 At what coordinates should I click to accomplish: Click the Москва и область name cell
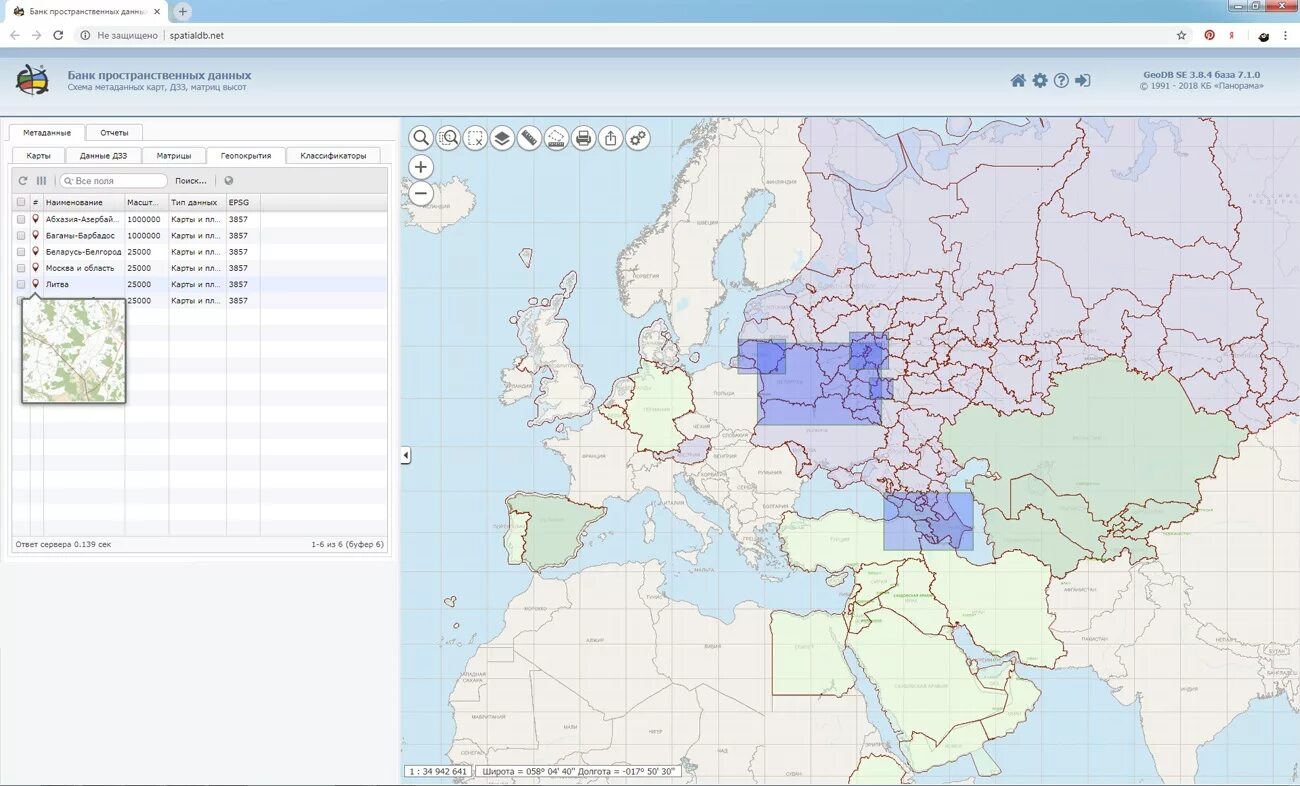[84, 268]
